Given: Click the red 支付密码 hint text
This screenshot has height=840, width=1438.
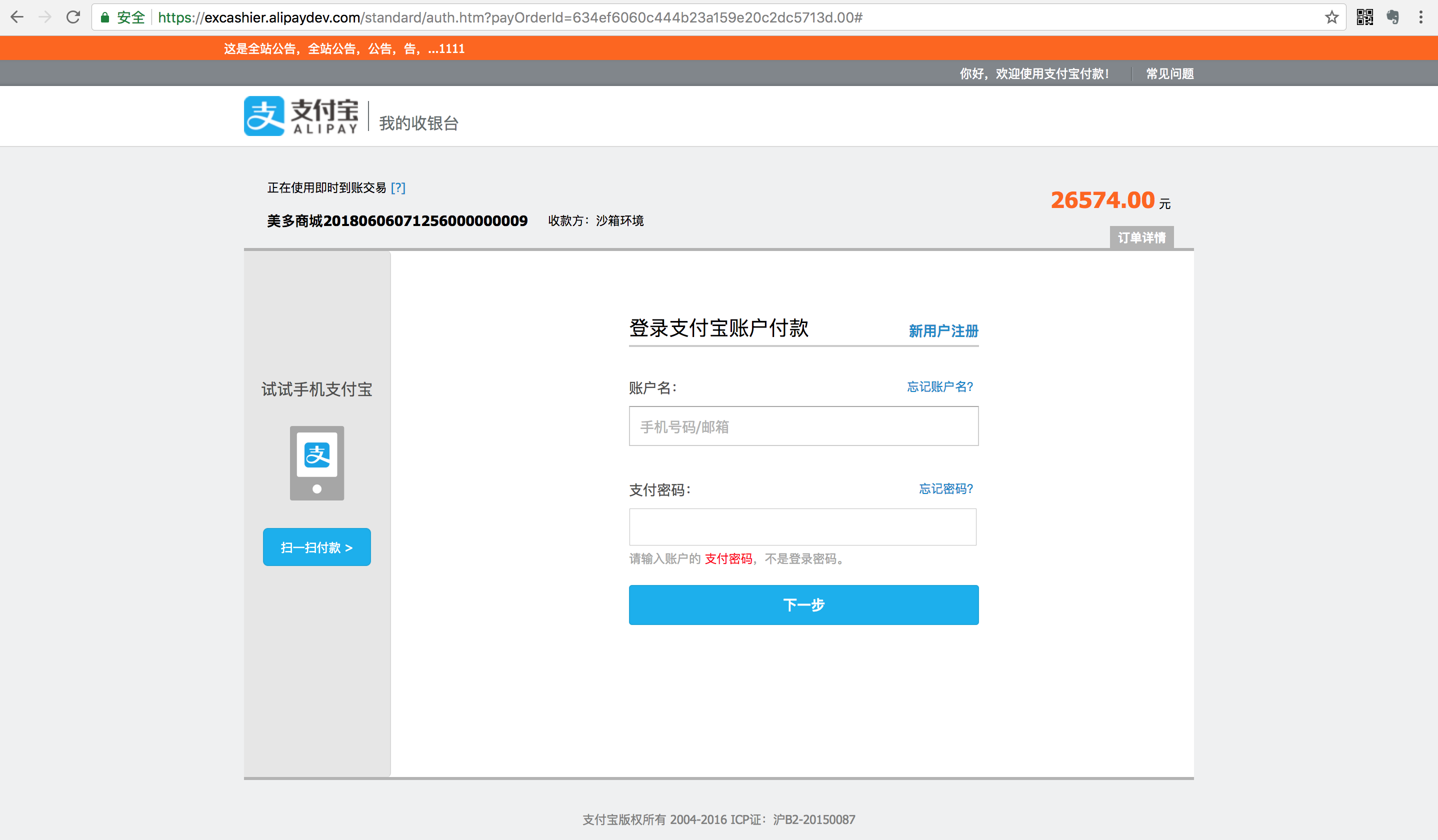Looking at the screenshot, I should coord(728,558).
